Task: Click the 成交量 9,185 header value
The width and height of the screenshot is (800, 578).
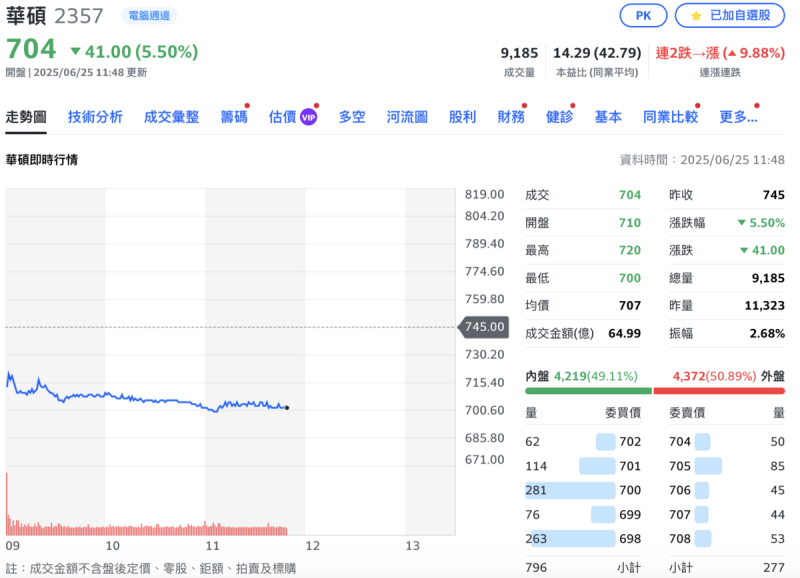Action: [519, 53]
